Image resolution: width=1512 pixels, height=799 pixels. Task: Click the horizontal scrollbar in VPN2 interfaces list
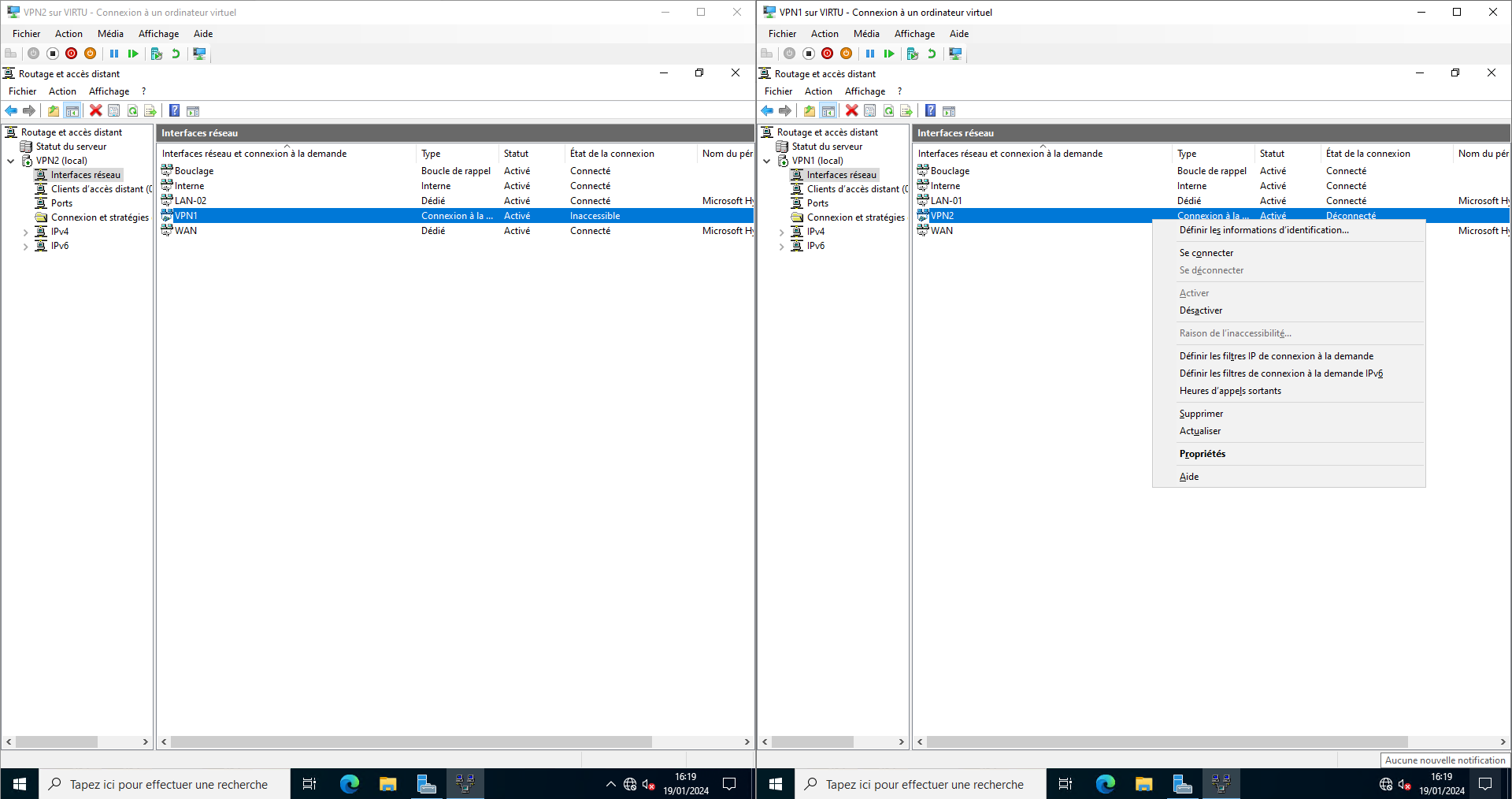[x=411, y=741]
